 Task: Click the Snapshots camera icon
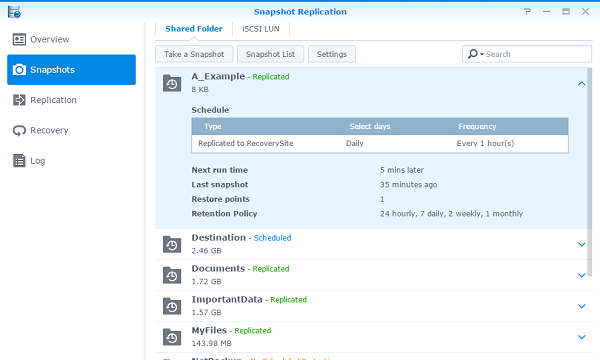pyautogui.click(x=19, y=70)
